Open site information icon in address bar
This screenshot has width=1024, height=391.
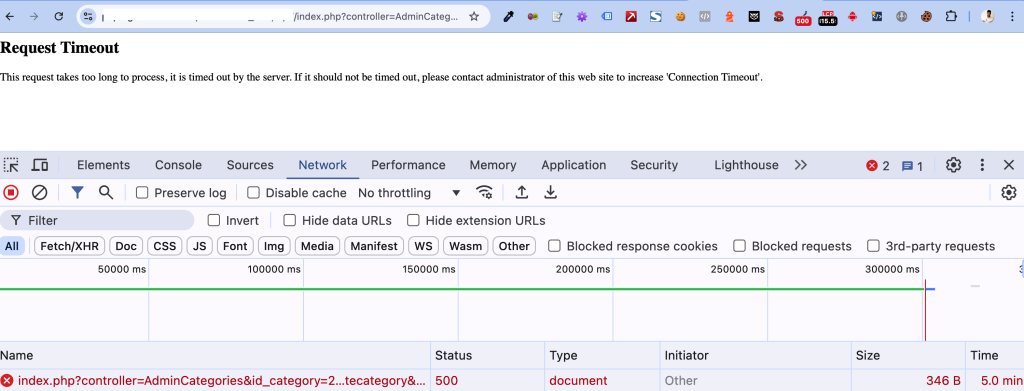click(88, 16)
